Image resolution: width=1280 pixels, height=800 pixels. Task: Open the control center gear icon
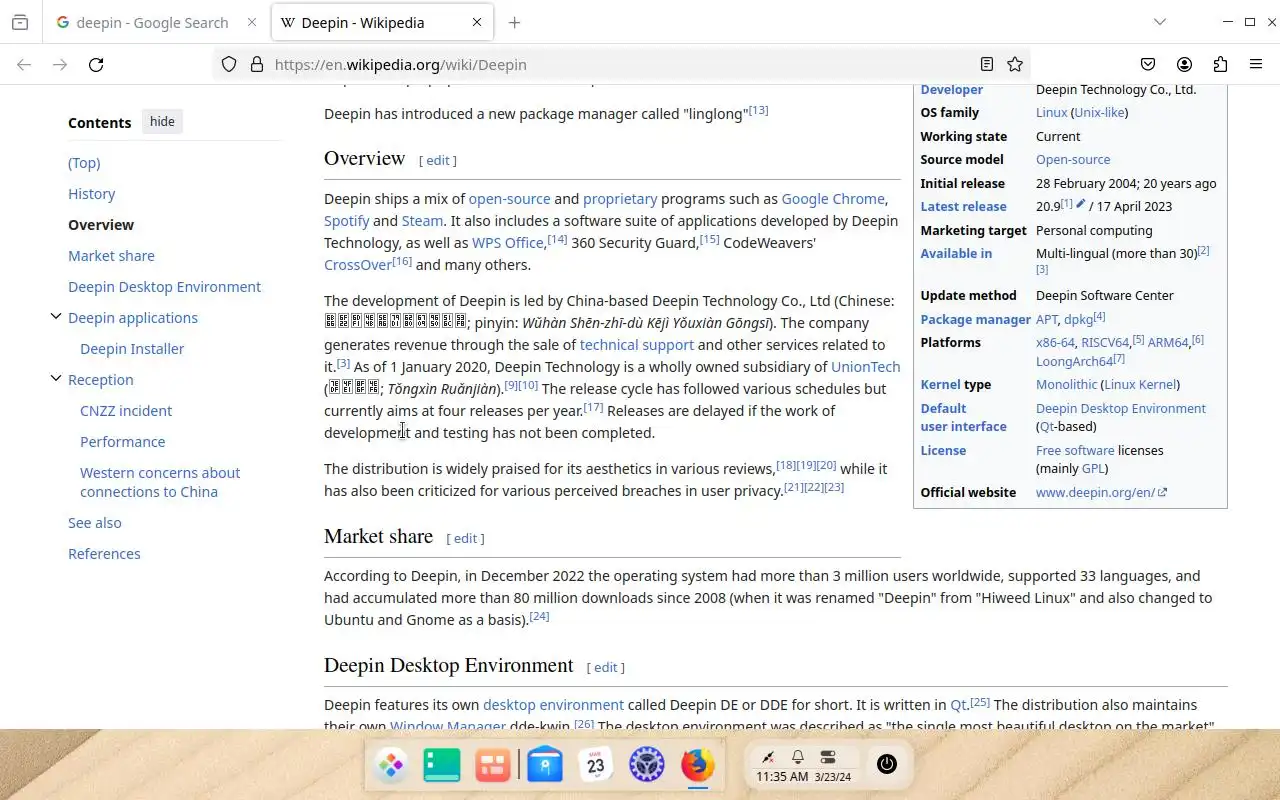(647, 766)
